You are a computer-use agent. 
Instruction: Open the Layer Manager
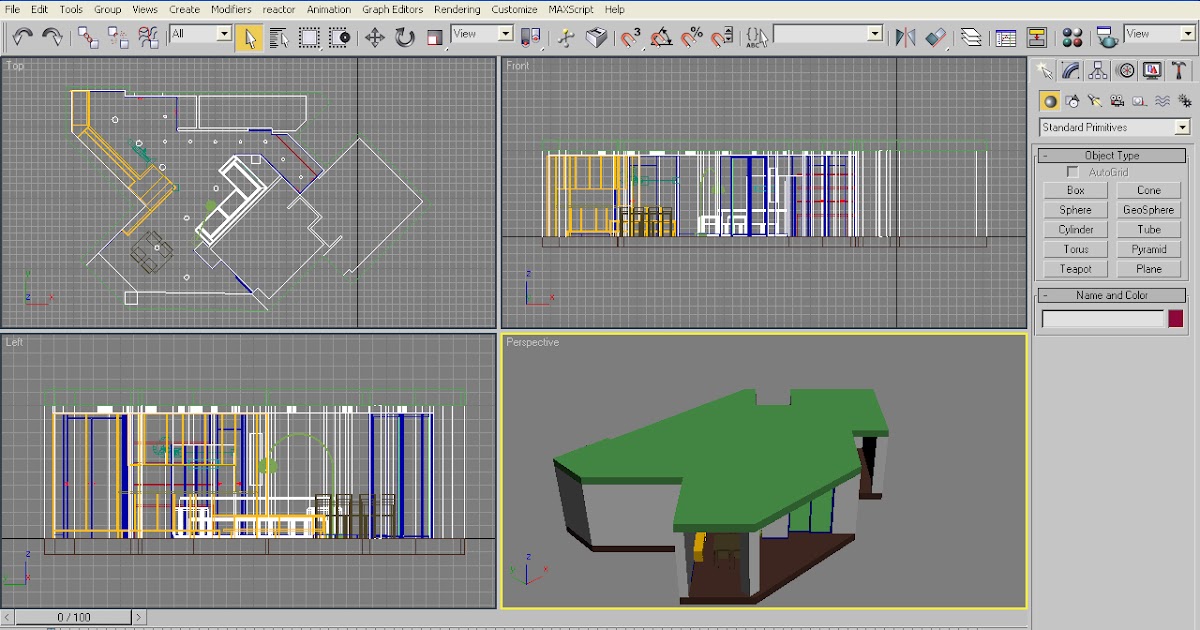971,38
